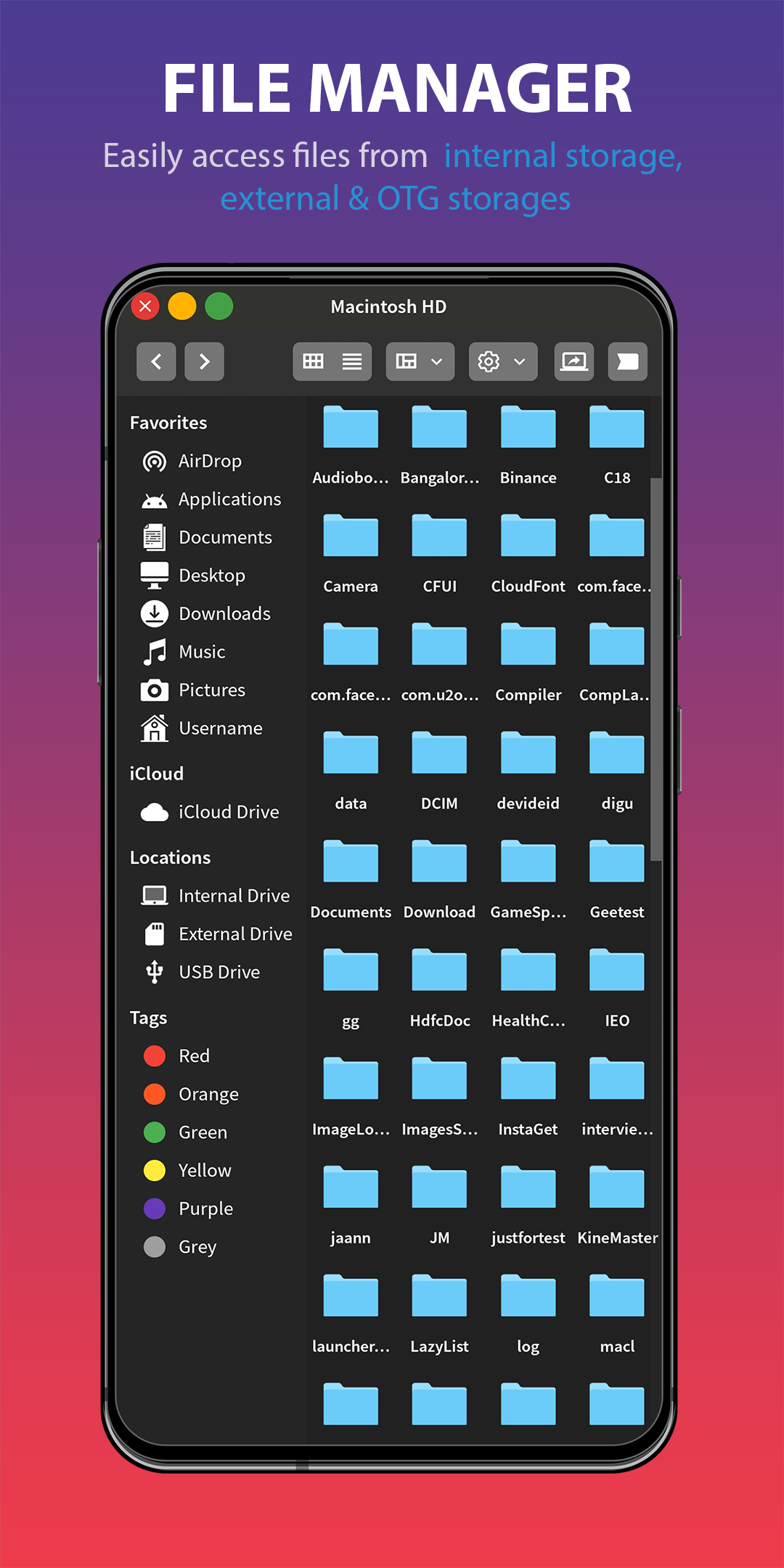The width and height of the screenshot is (784, 1568).
Task: Click the tag label icon in toolbar
Action: (627, 361)
